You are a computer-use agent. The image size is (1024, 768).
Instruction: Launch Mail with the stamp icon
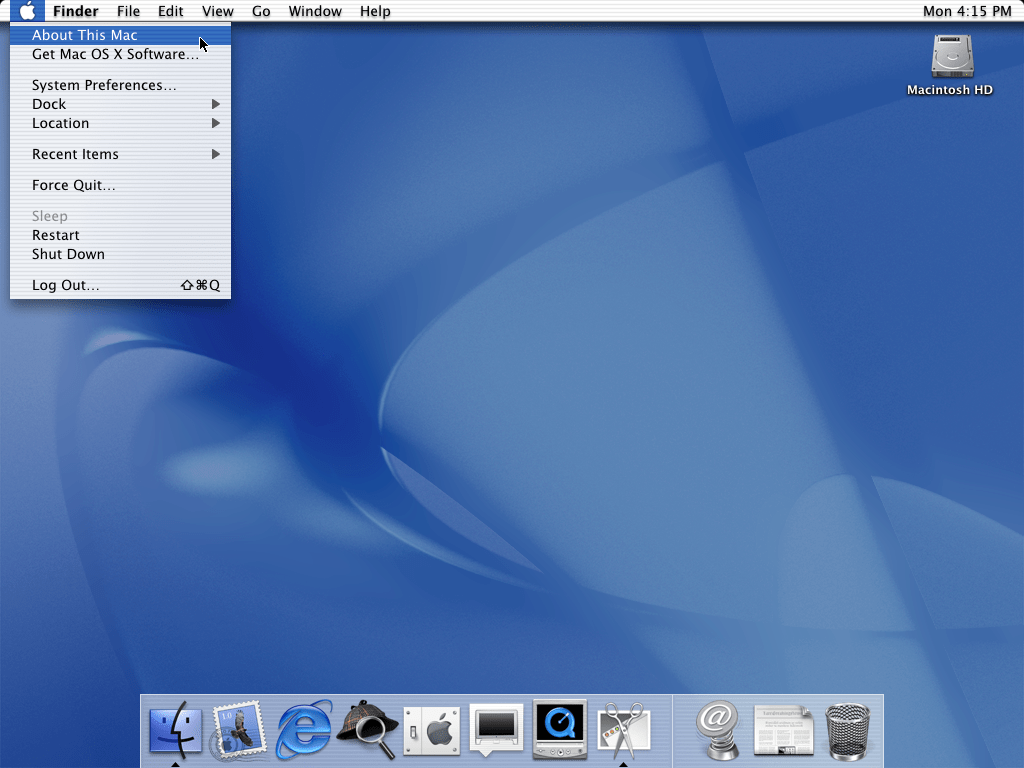(x=239, y=731)
